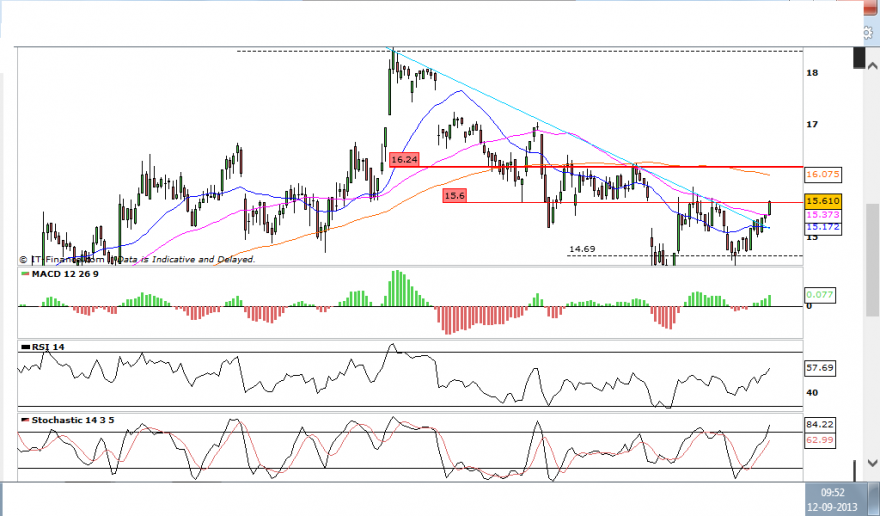Select the red 16.24 level label

(404, 159)
